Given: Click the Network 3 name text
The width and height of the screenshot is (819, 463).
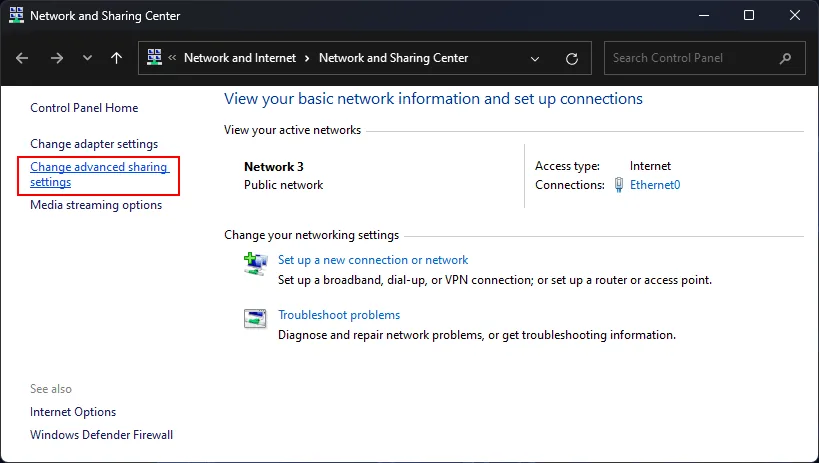Looking at the screenshot, I should tap(274, 167).
